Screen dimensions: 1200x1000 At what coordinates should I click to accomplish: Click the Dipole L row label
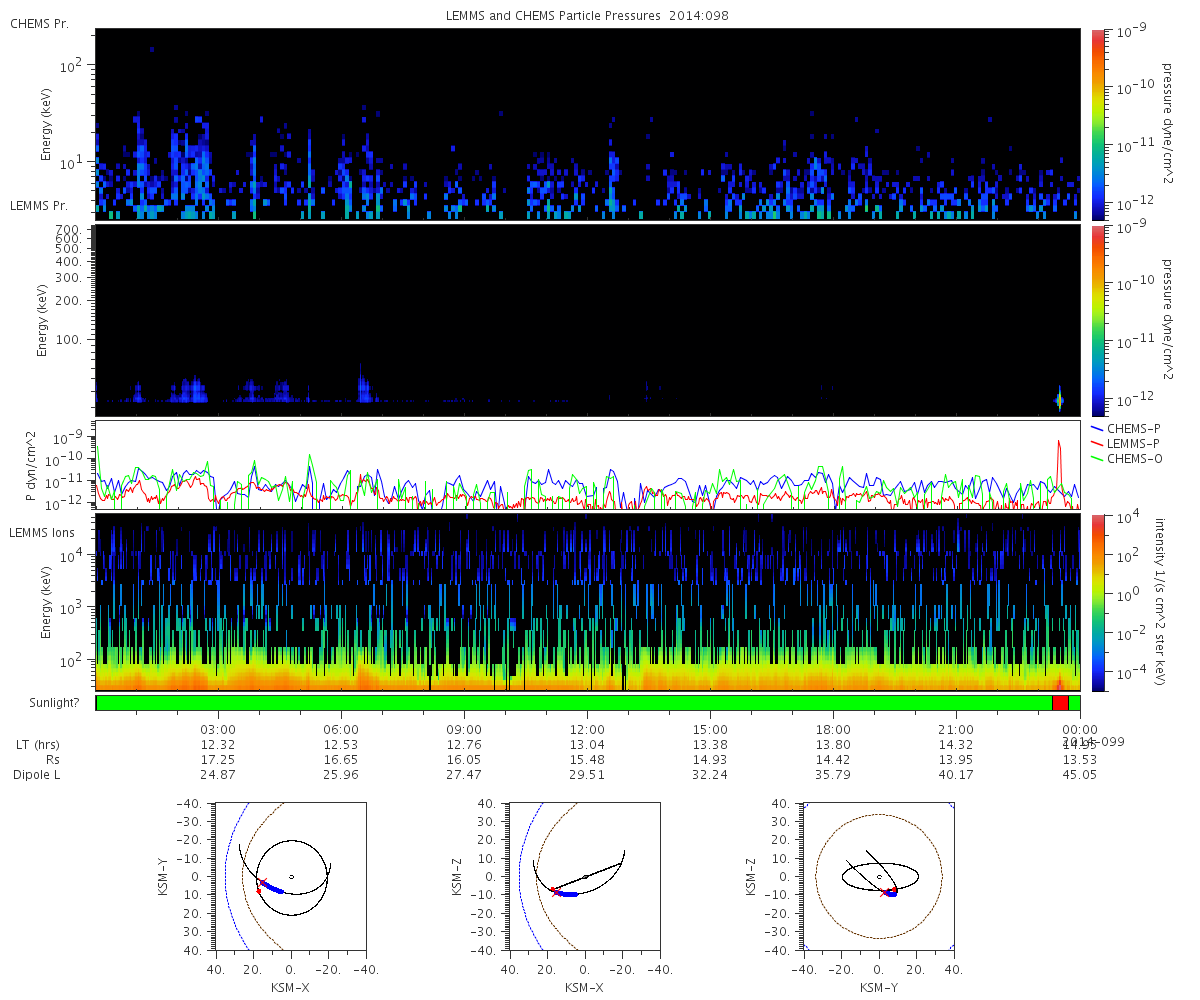click(x=39, y=775)
